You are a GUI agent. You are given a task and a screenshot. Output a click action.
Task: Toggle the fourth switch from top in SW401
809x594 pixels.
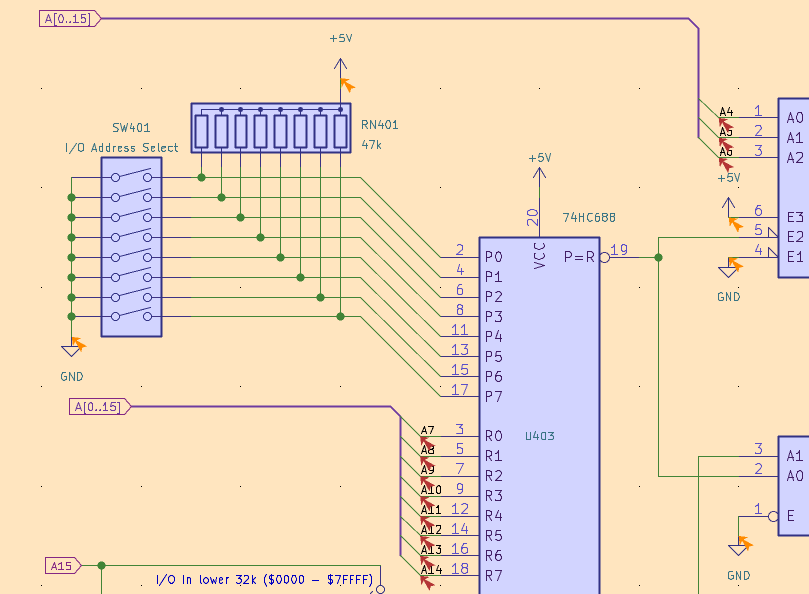tap(131, 237)
